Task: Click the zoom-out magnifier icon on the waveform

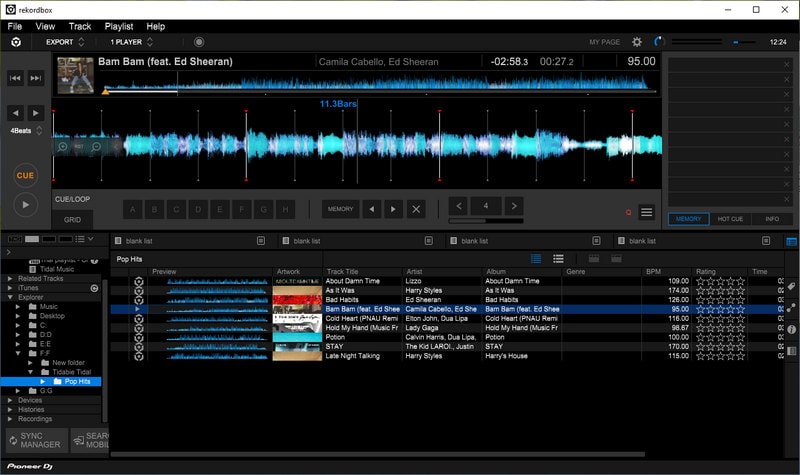Action: click(x=96, y=147)
